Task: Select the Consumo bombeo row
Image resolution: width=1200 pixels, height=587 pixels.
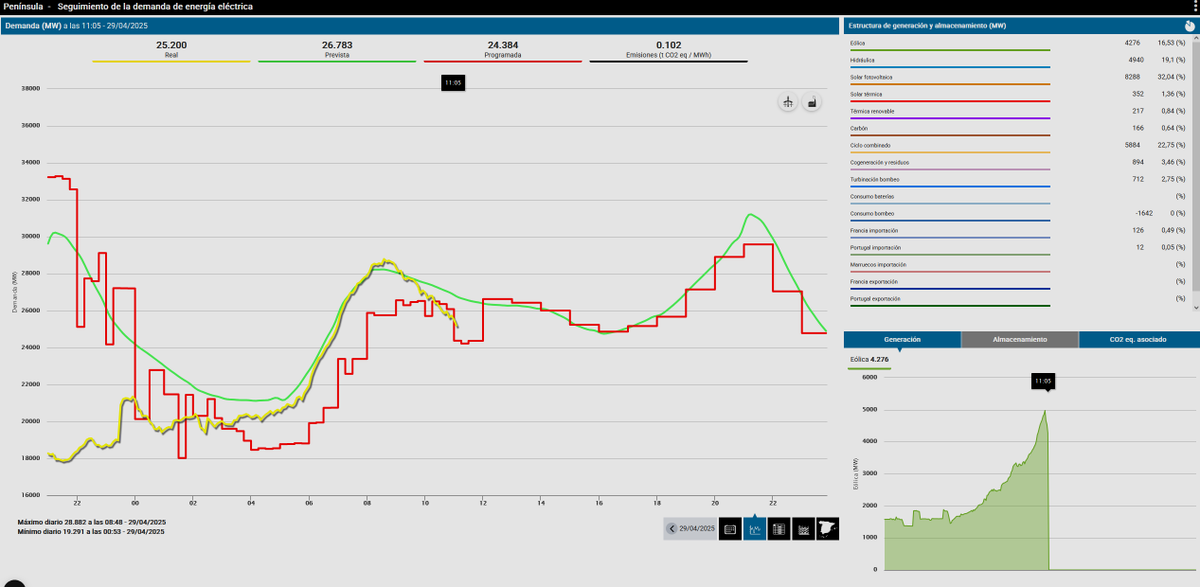Action: (1017, 213)
